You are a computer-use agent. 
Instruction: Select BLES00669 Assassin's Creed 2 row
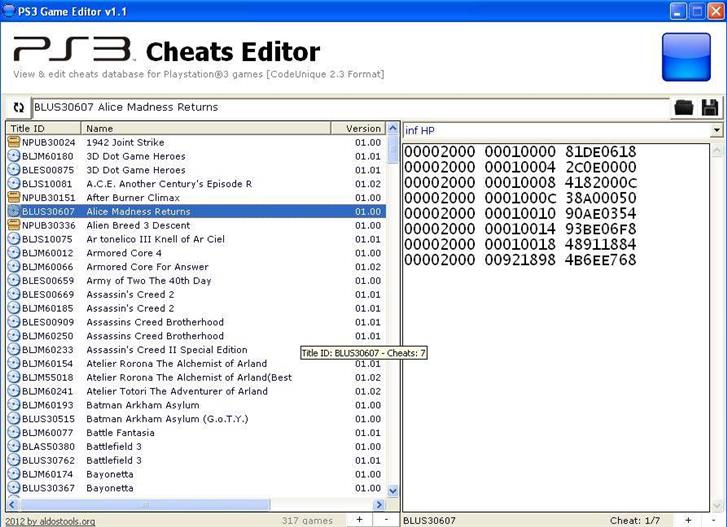(x=196, y=294)
